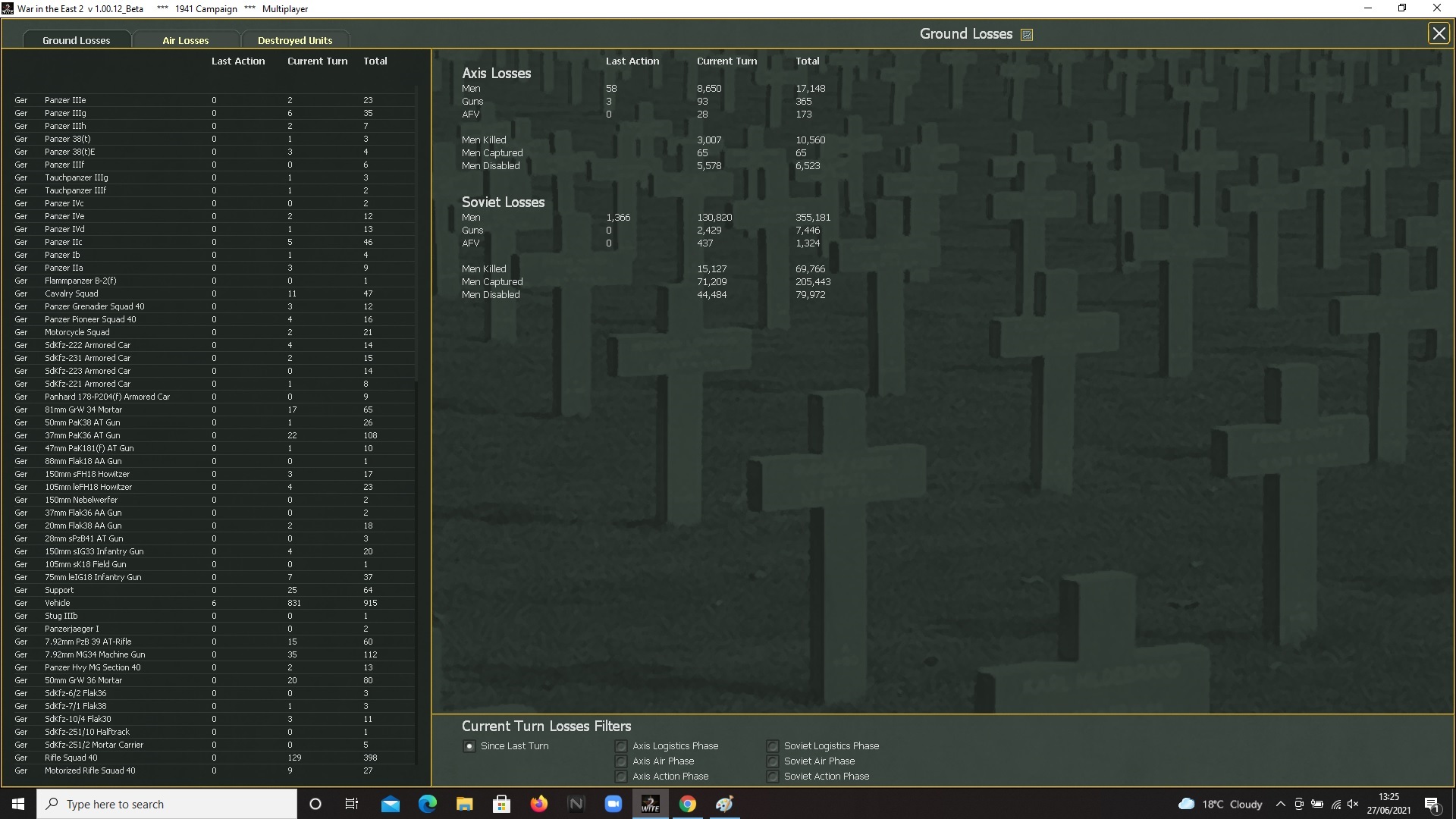
Task: Launch Firefox from the taskbar
Action: tap(538, 804)
